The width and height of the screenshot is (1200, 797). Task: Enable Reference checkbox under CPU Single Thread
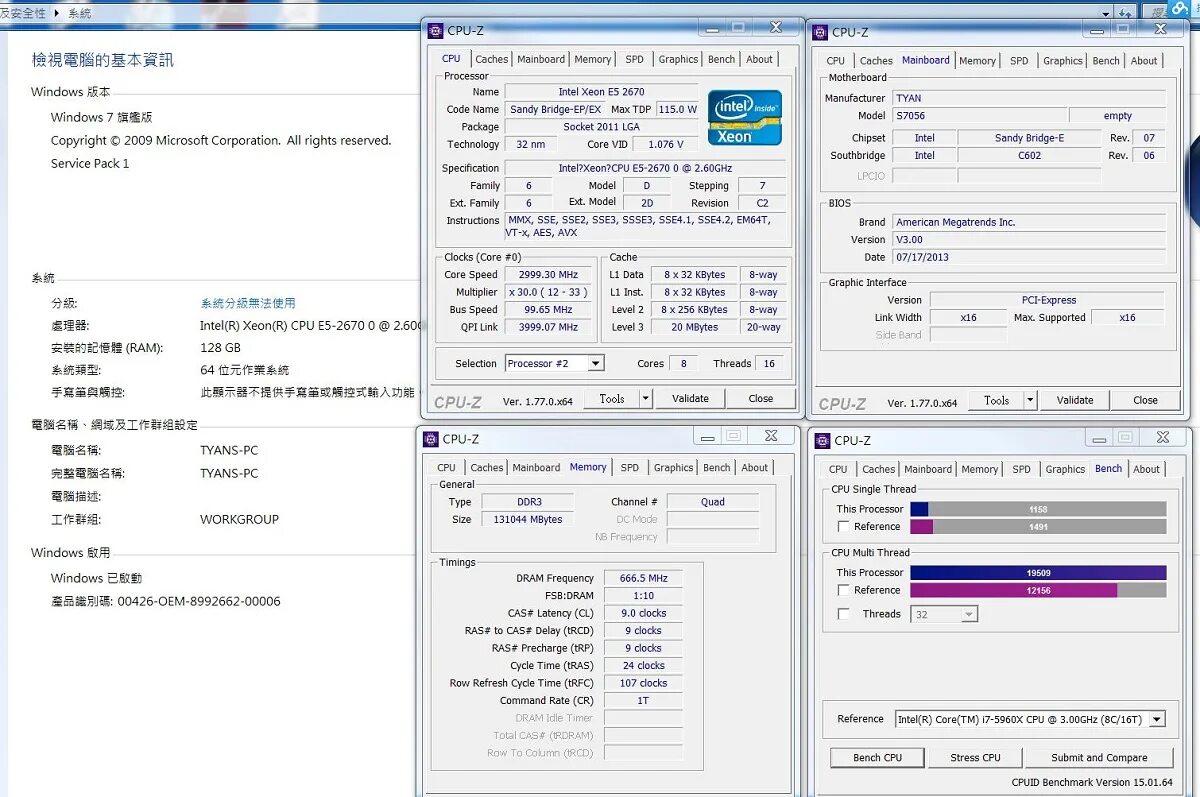(x=844, y=526)
